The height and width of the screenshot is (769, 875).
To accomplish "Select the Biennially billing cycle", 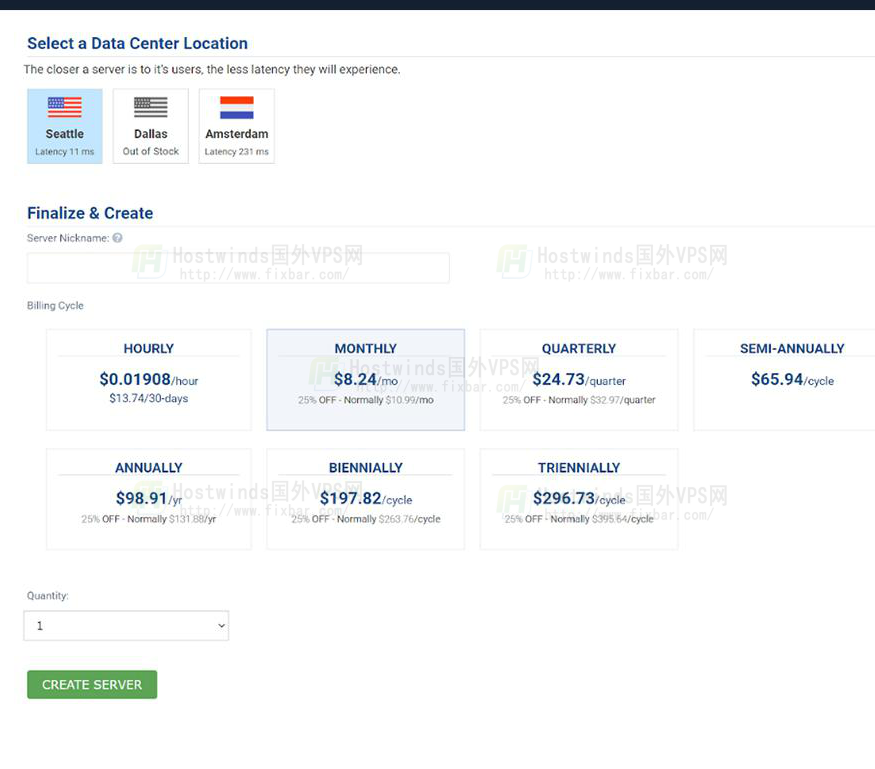I will [x=366, y=499].
